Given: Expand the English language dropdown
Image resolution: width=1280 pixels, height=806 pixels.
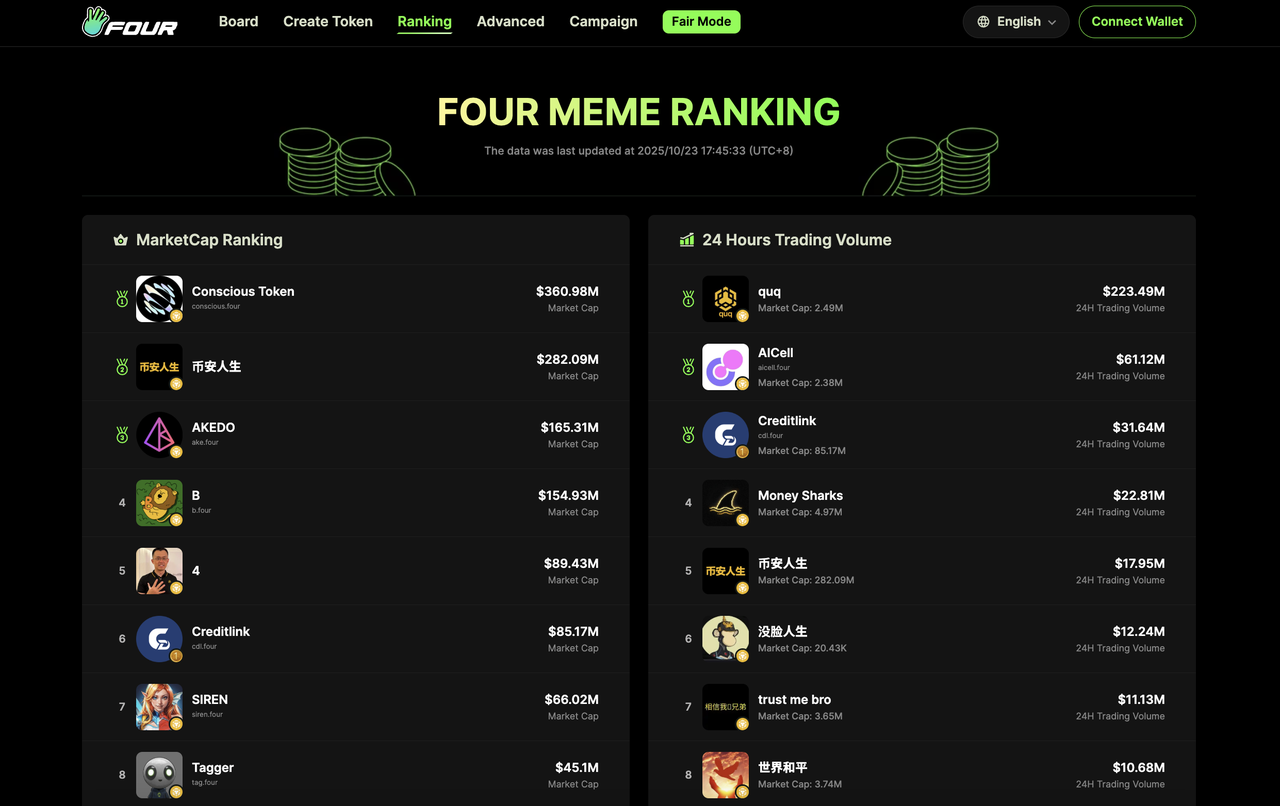Looking at the screenshot, I should (1016, 22).
